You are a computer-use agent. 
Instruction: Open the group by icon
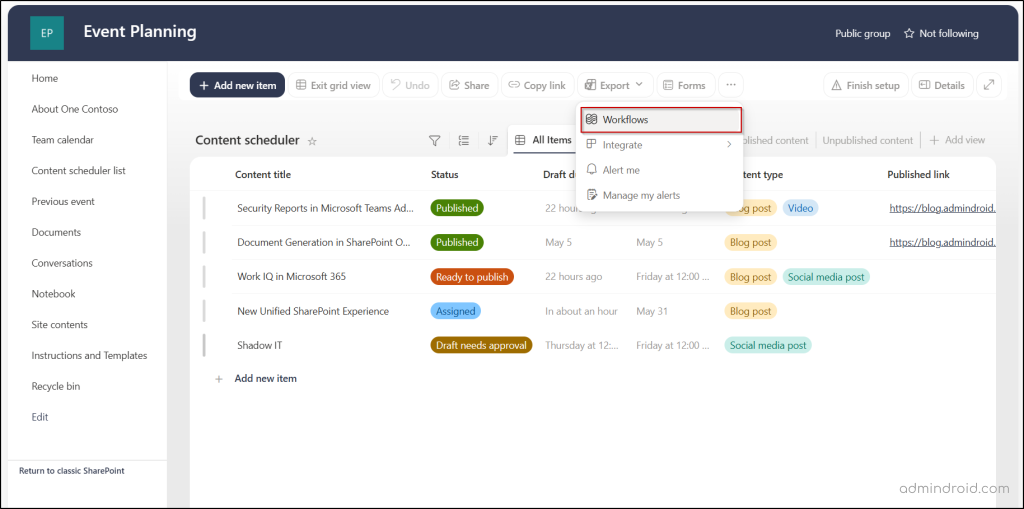[x=464, y=140]
